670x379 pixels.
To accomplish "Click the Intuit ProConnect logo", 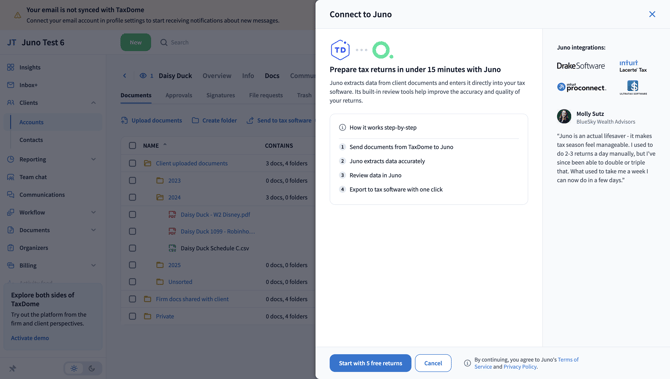I will [582, 87].
